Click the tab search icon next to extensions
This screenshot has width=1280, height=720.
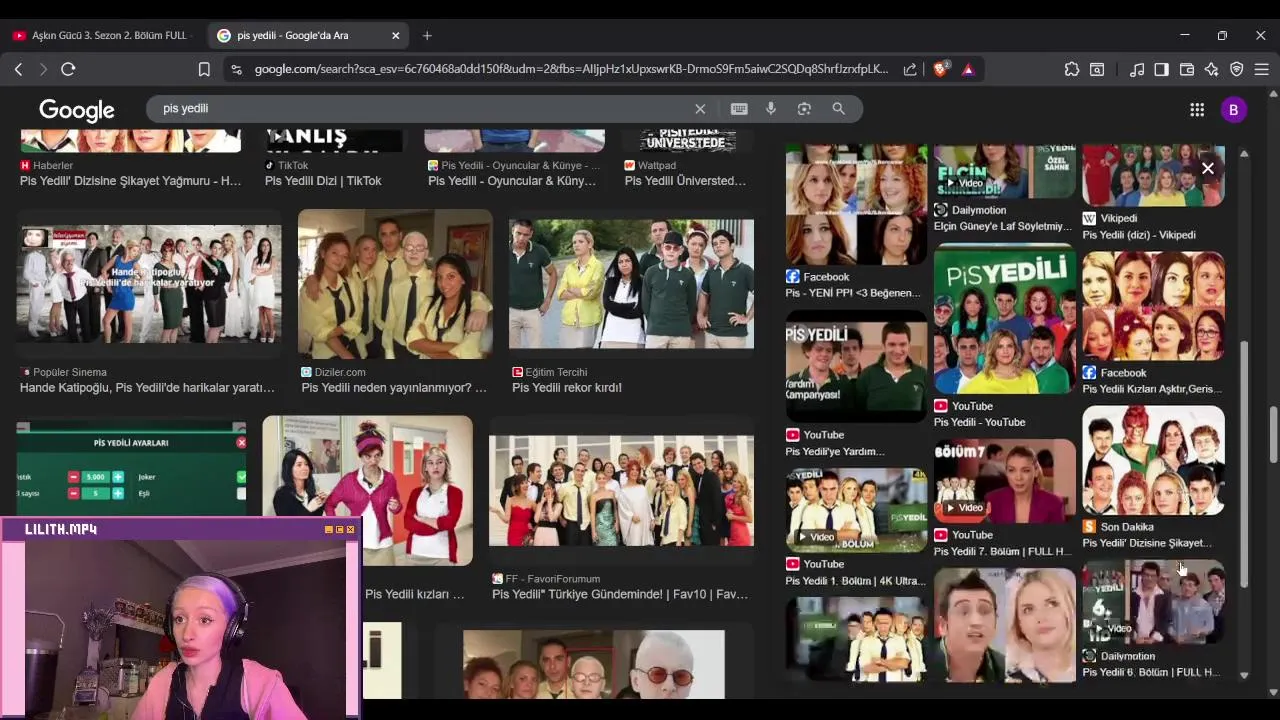1097,69
